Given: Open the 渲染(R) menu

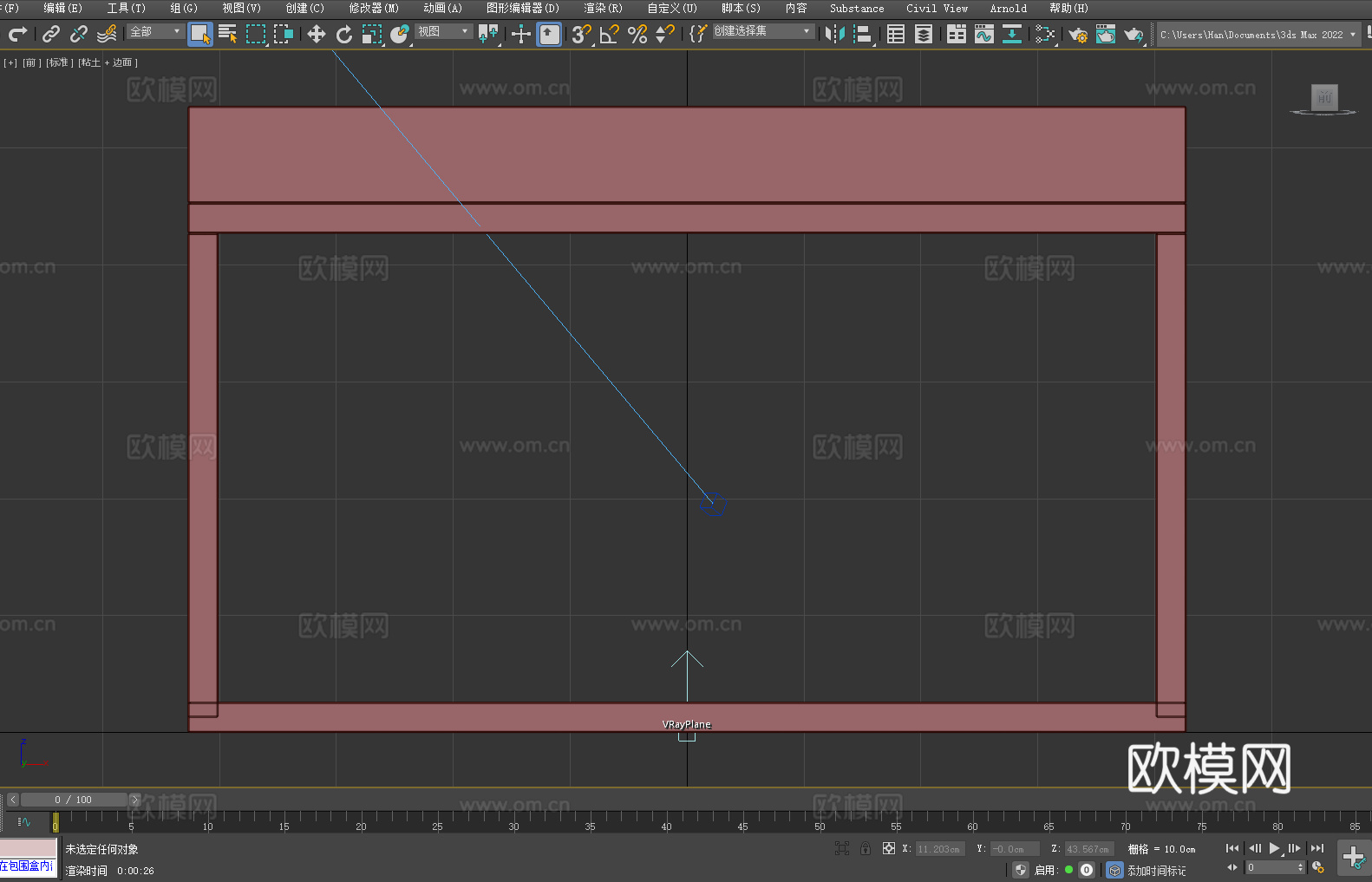Looking at the screenshot, I should tap(603, 8).
